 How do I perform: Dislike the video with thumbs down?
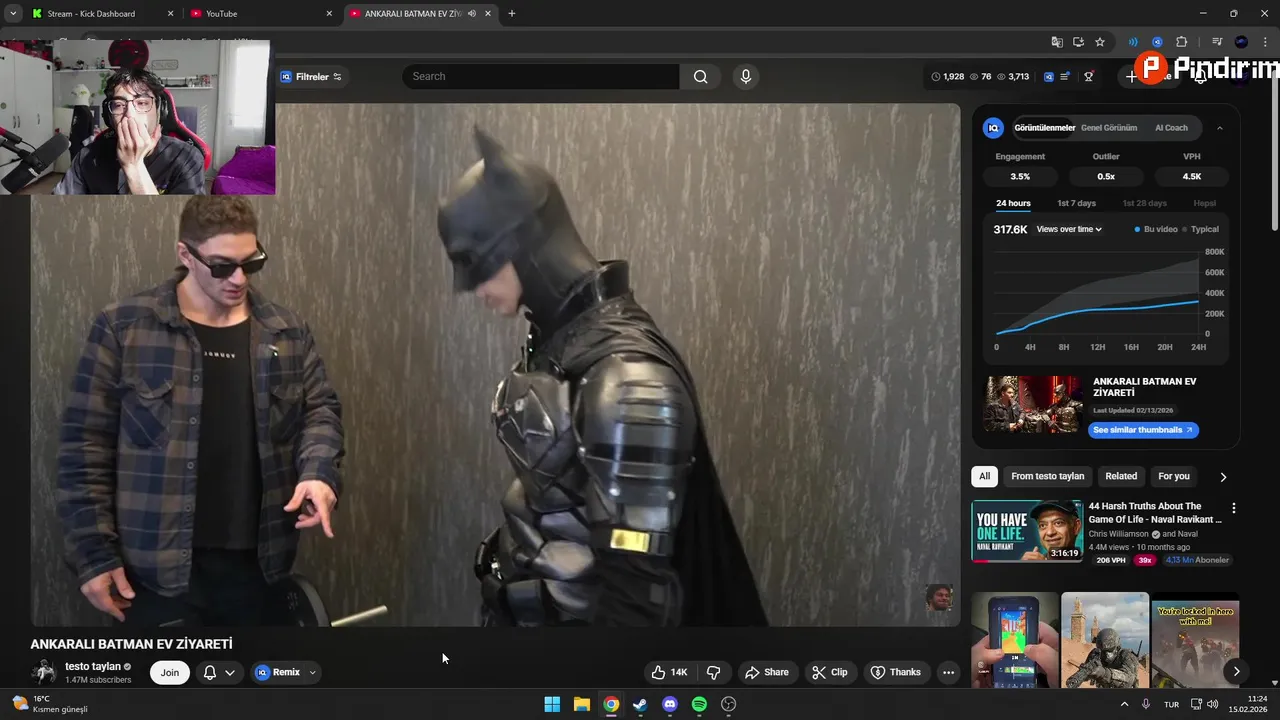click(x=714, y=672)
